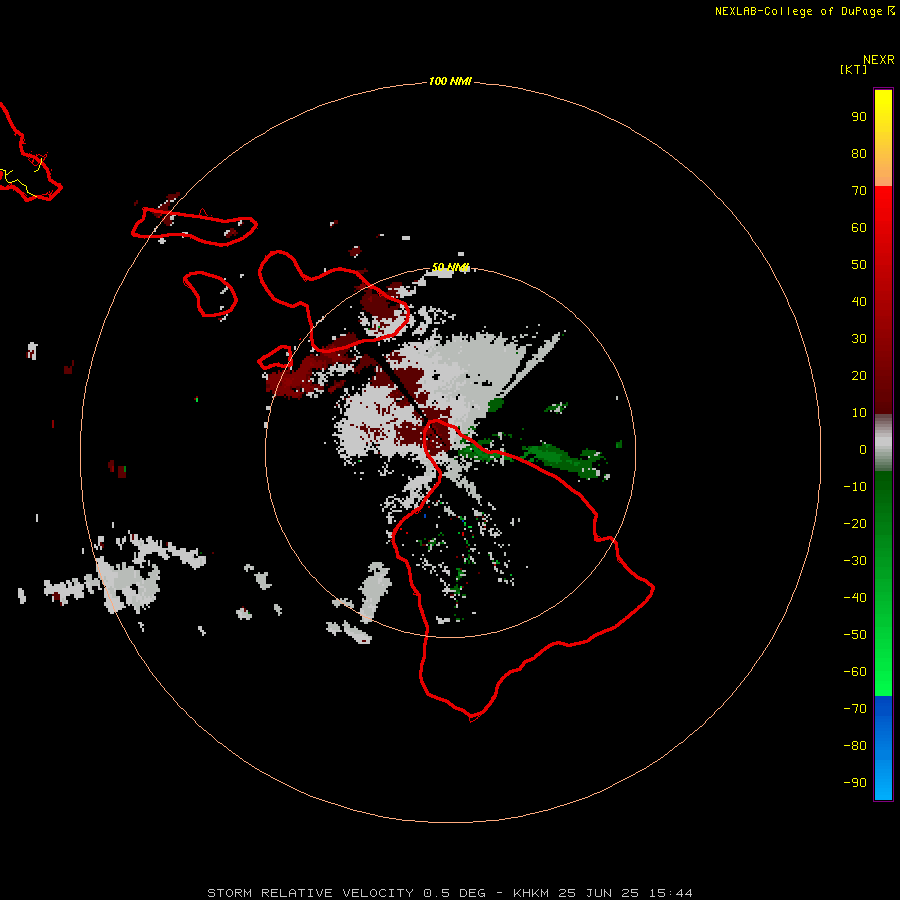Viewport: 900px width, 900px height.
Task: Click the -90 scale label
Action: [855, 783]
